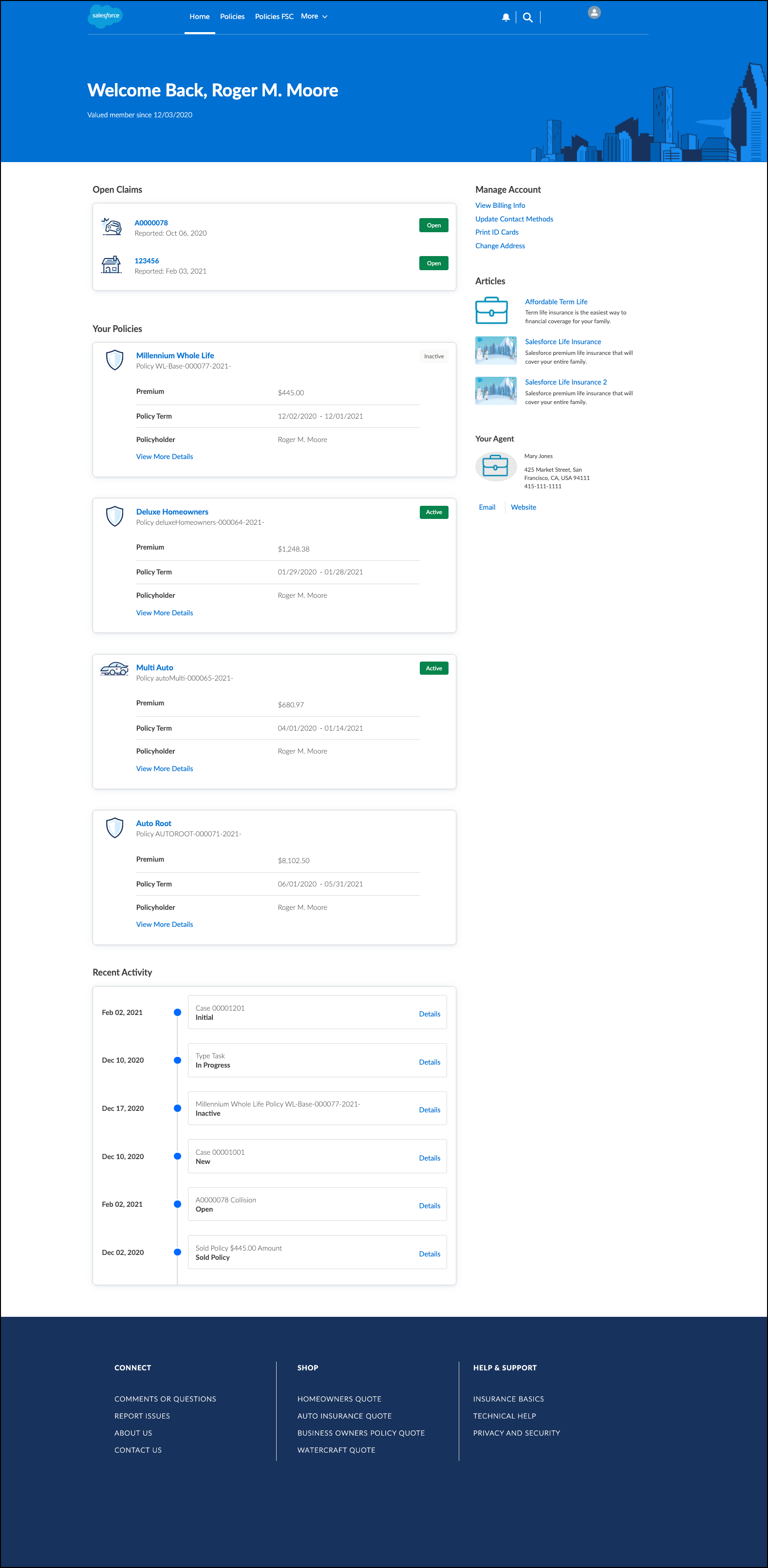This screenshot has height=1568, width=768.
Task: Open claim A0000078
Action: [x=151, y=223]
